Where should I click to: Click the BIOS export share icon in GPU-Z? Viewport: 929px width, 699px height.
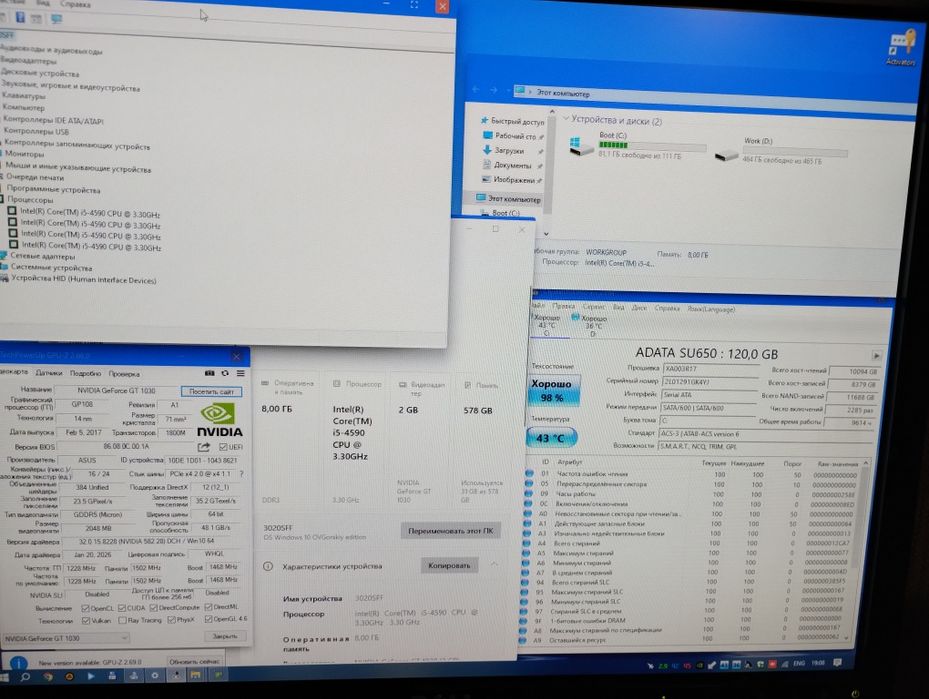coord(204,447)
